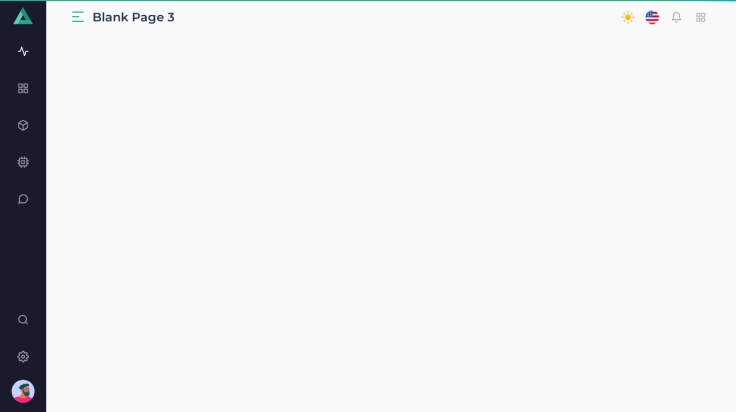Change language via the American flag

652,17
